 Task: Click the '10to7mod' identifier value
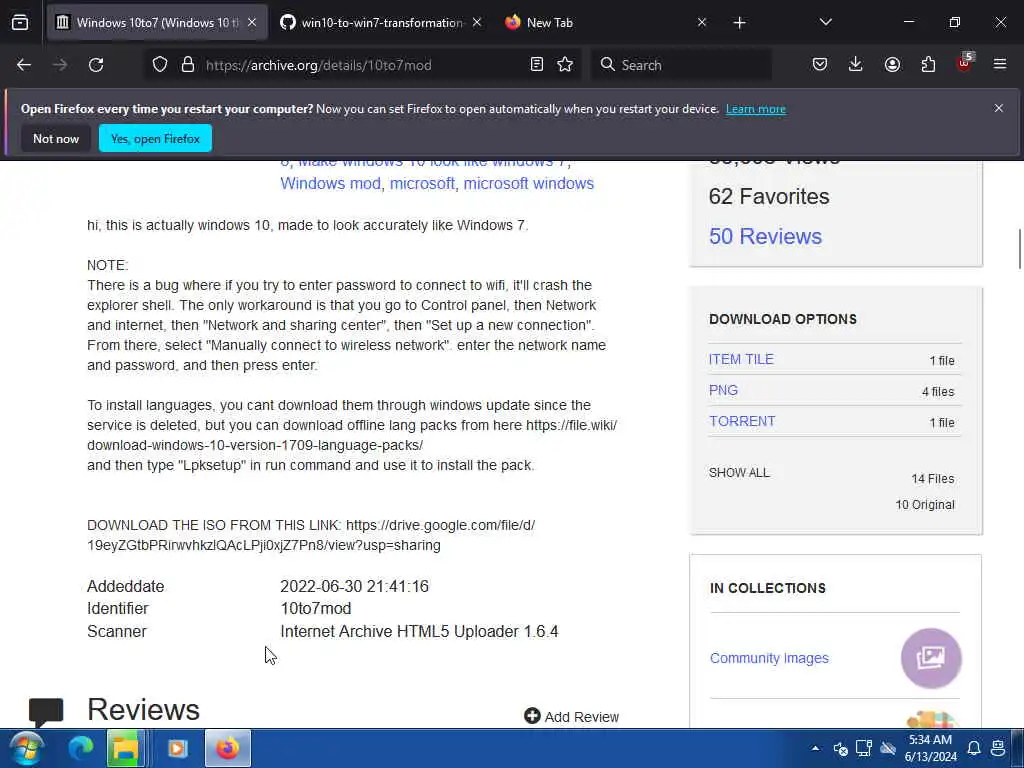coord(315,609)
